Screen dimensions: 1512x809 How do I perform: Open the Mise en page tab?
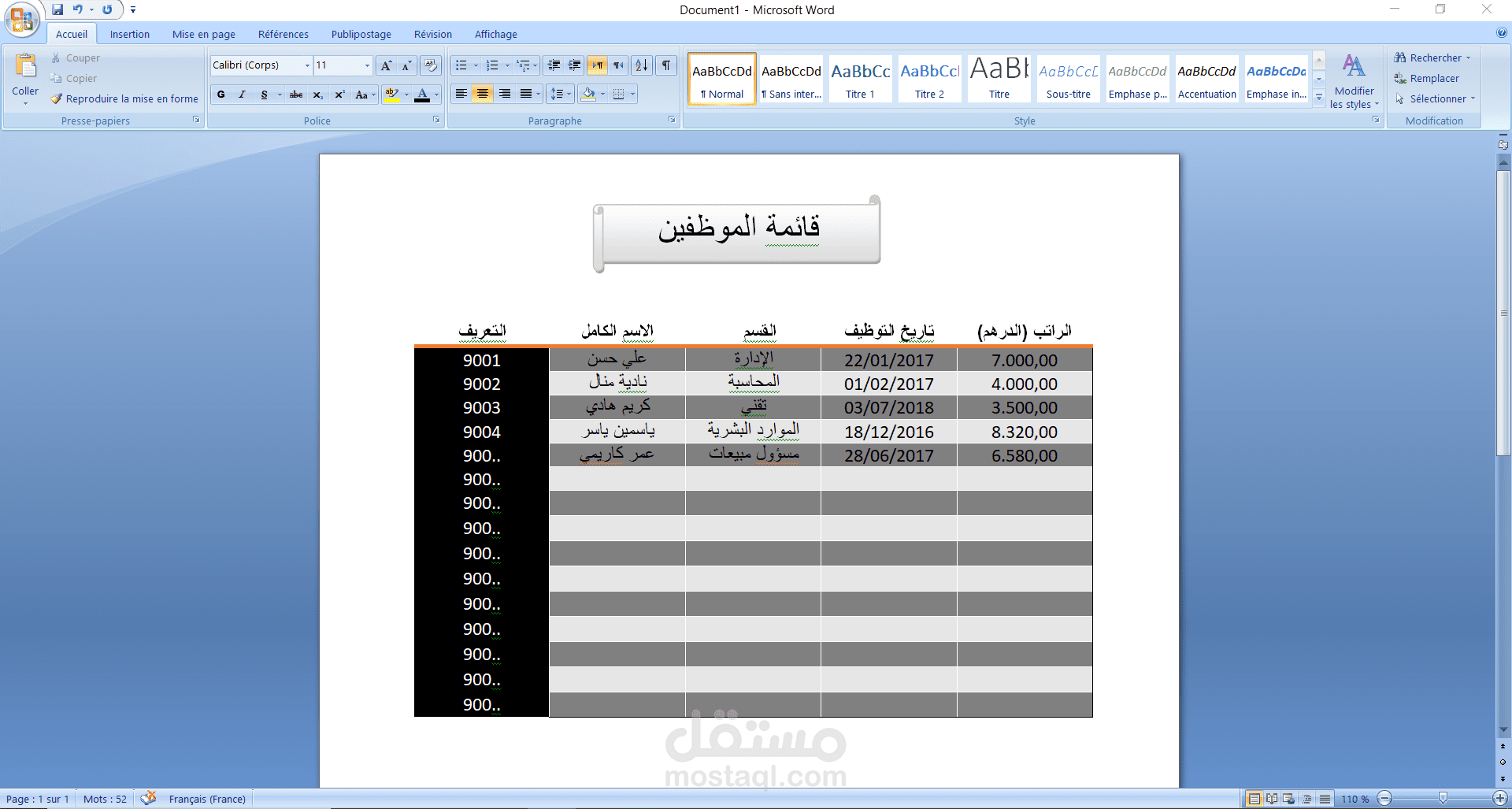click(204, 34)
